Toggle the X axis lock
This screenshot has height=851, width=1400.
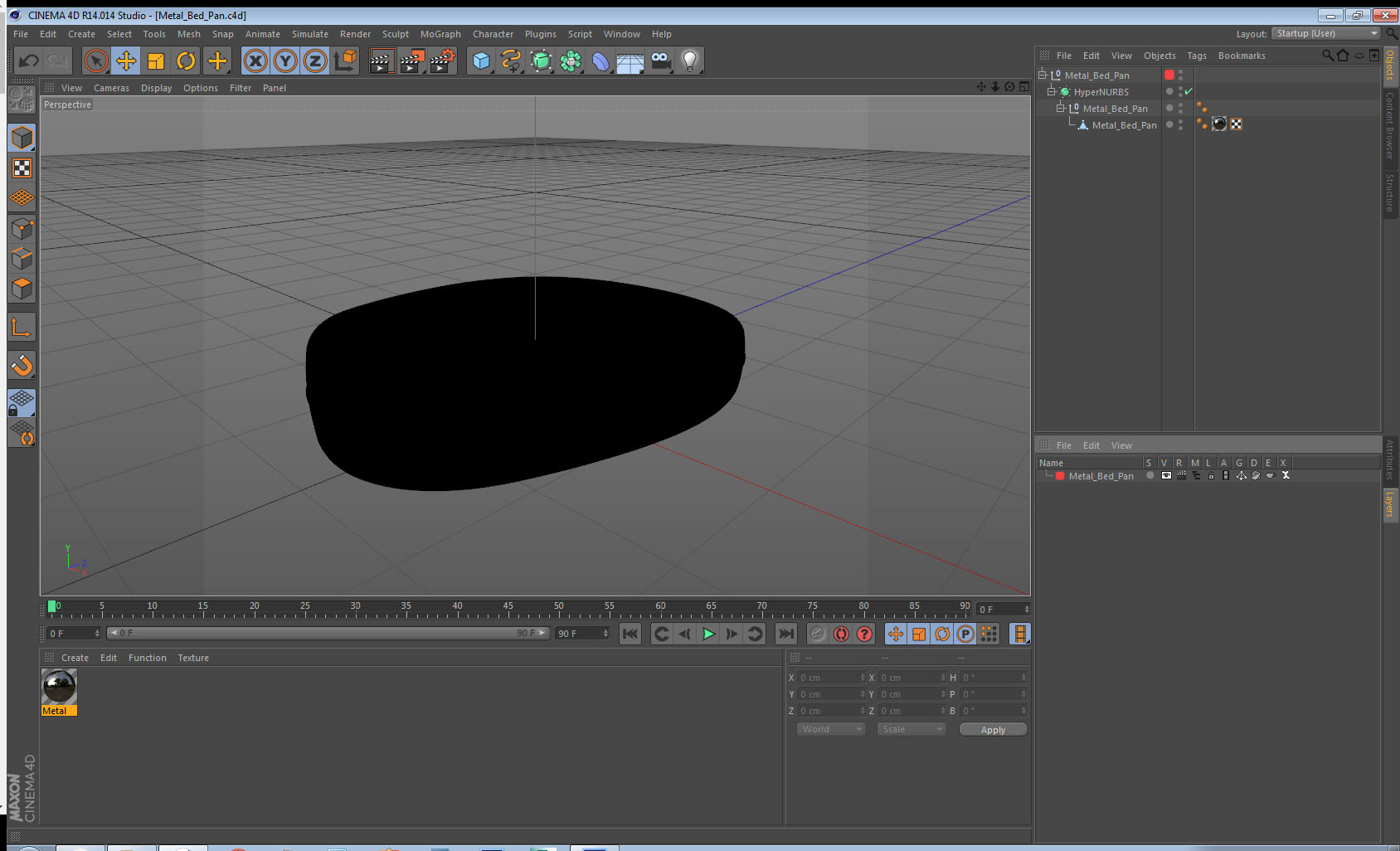(x=255, y=61)
